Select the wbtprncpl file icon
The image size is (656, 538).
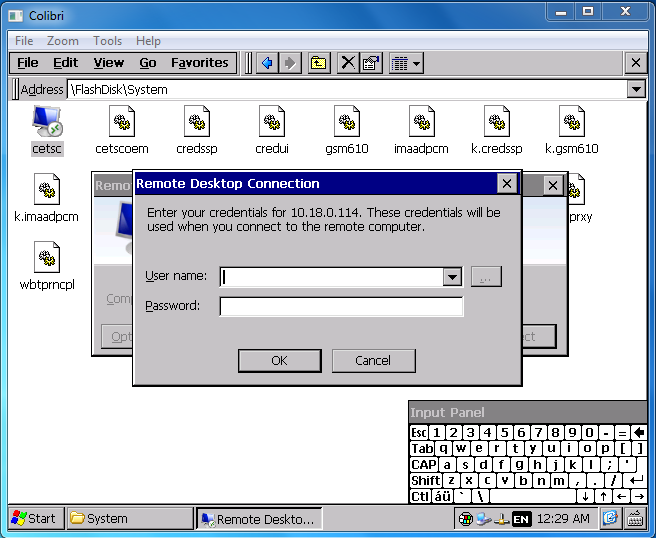coord(47,266)
